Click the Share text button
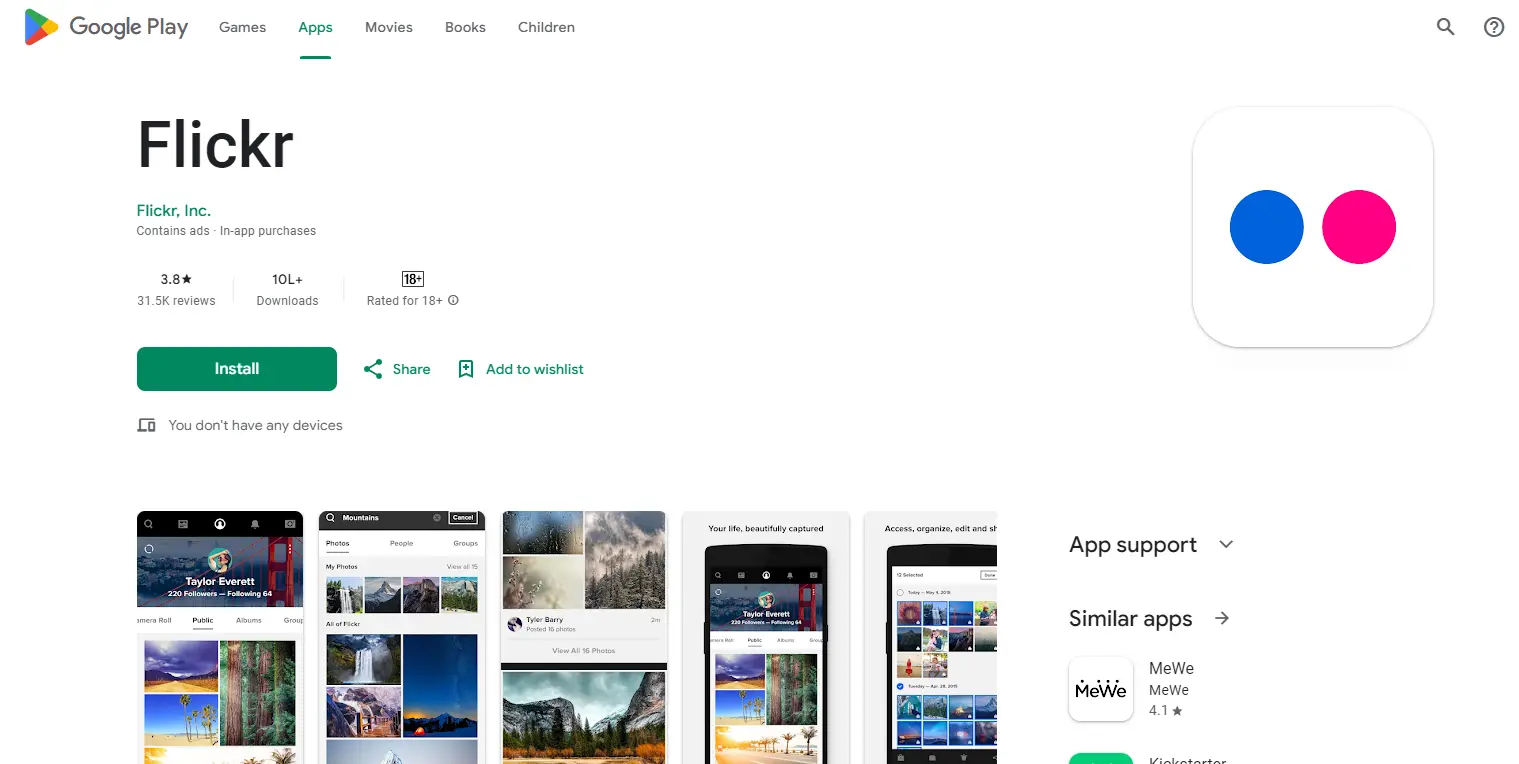 pyautogui.click(x=411, y=369)
